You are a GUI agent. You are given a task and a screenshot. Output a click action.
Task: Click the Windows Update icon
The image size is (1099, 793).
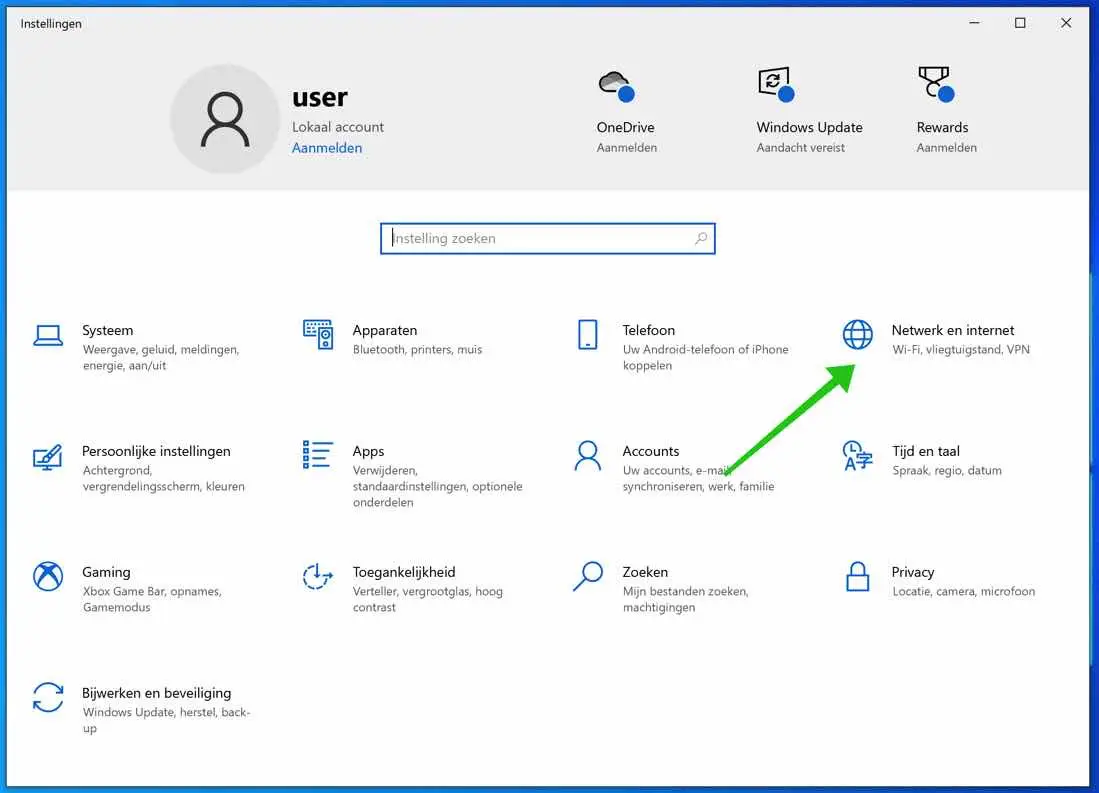[x=776, y=84]
